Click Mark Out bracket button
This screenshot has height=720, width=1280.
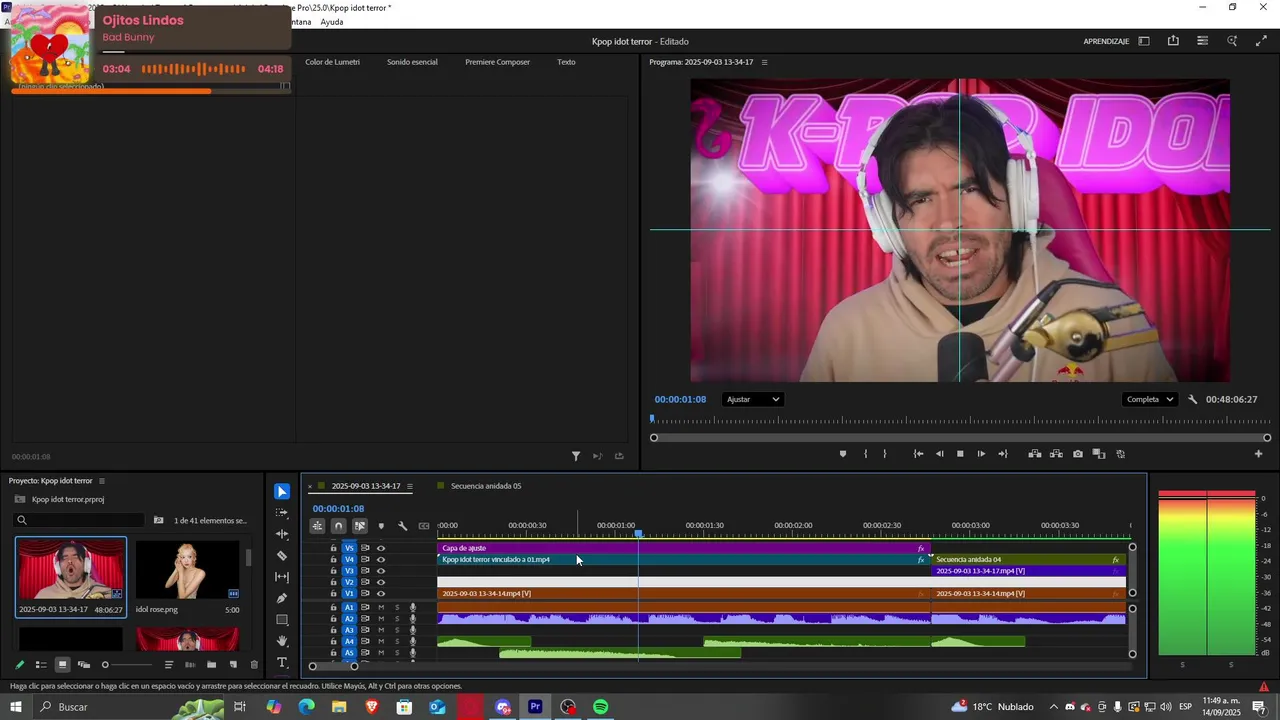pos(884,454)
